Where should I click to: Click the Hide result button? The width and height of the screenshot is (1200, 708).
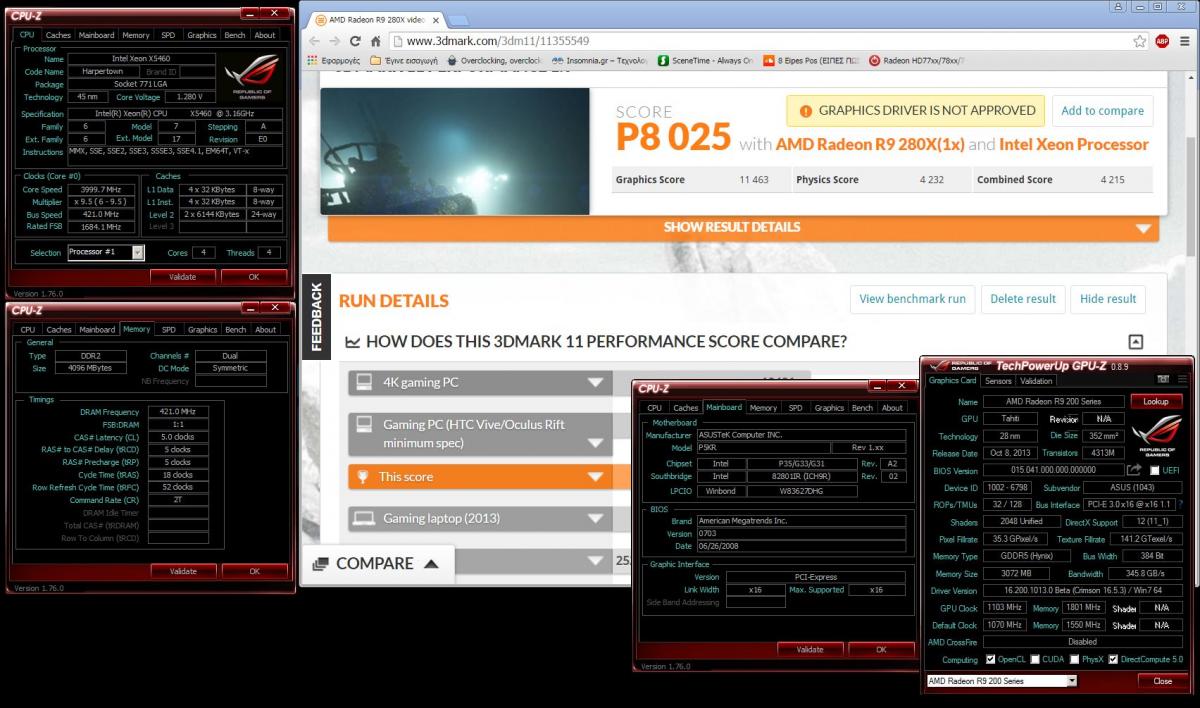(x=1108, y=299)
